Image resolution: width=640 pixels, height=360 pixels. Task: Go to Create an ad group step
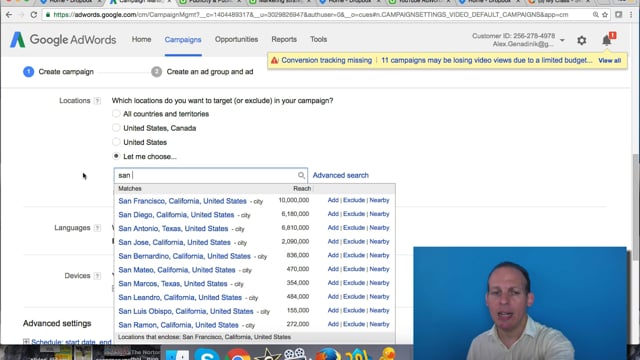pyautogui.click(x=202, y=72)
